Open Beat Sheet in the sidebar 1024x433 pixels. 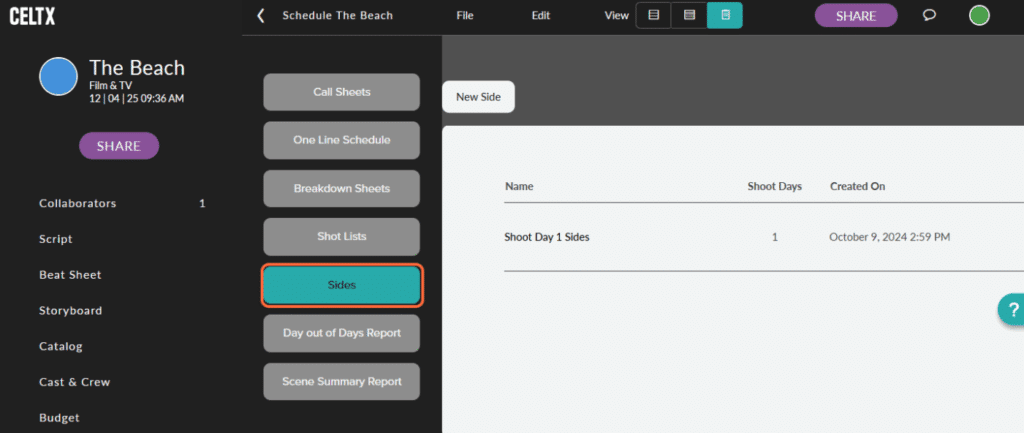(x=70, y=275)
